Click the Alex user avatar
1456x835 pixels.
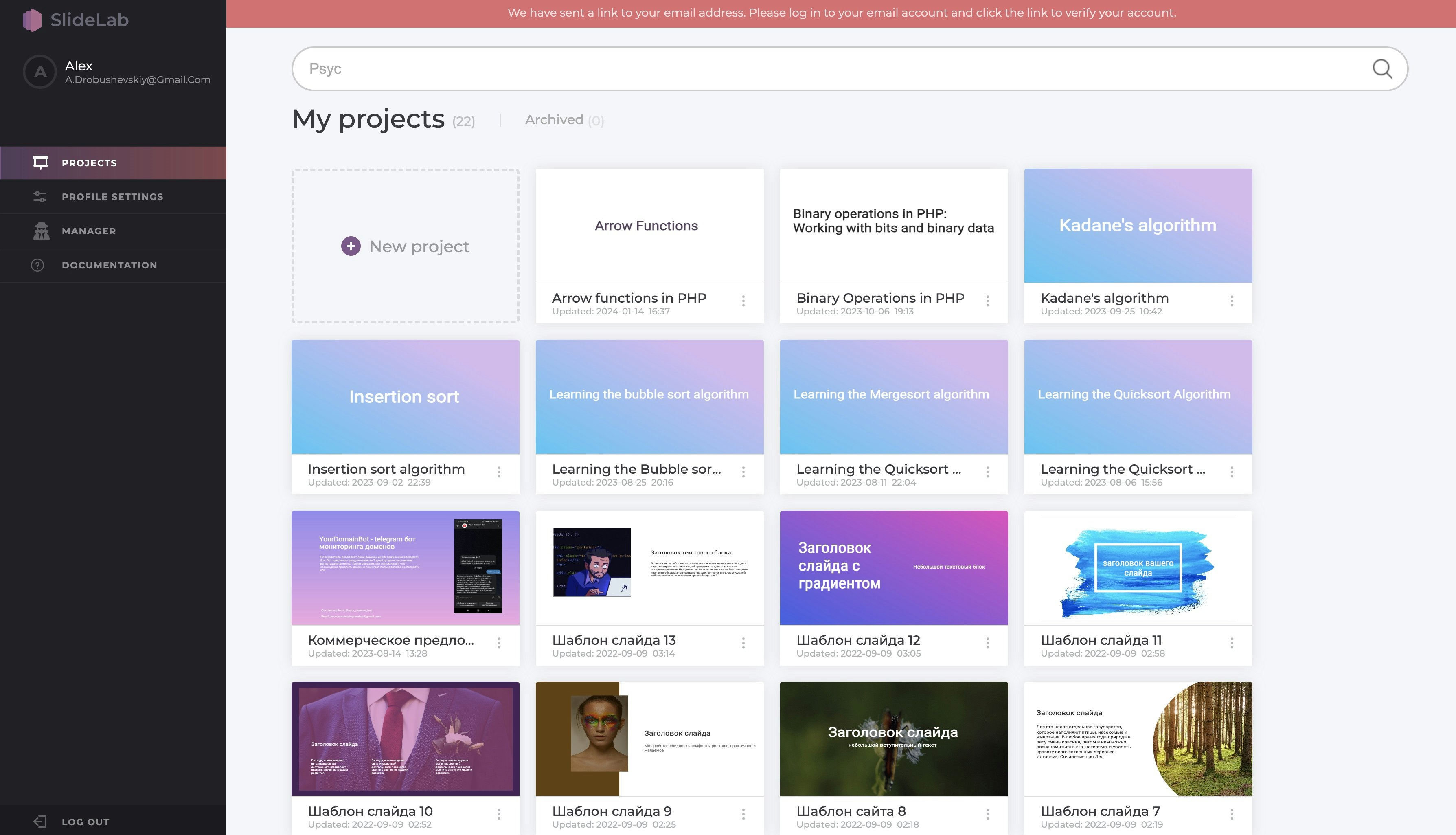[x=39, y=72]
